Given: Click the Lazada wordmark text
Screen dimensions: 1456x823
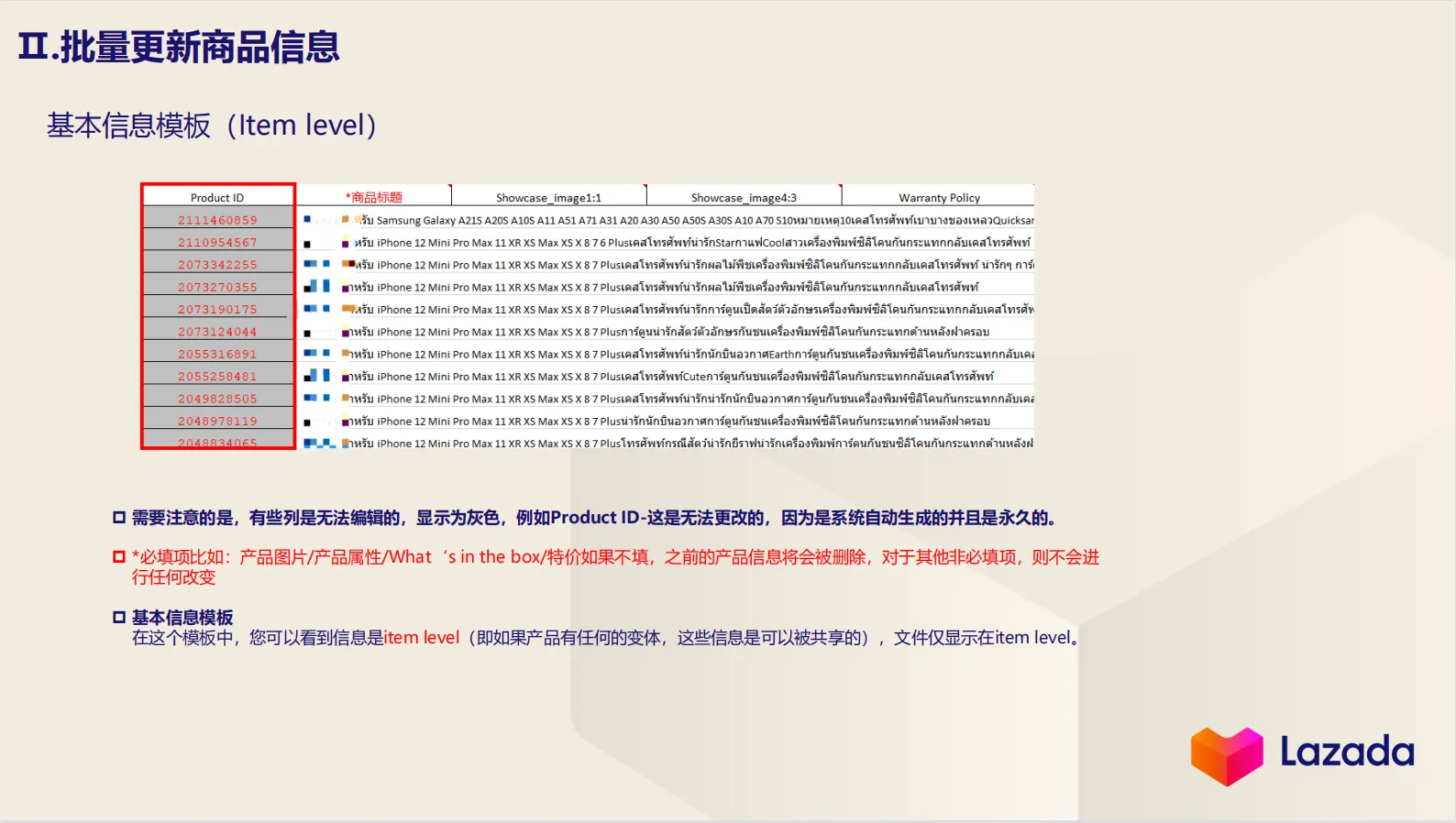Looking at the screenshot, I should tap(1347, 752).
